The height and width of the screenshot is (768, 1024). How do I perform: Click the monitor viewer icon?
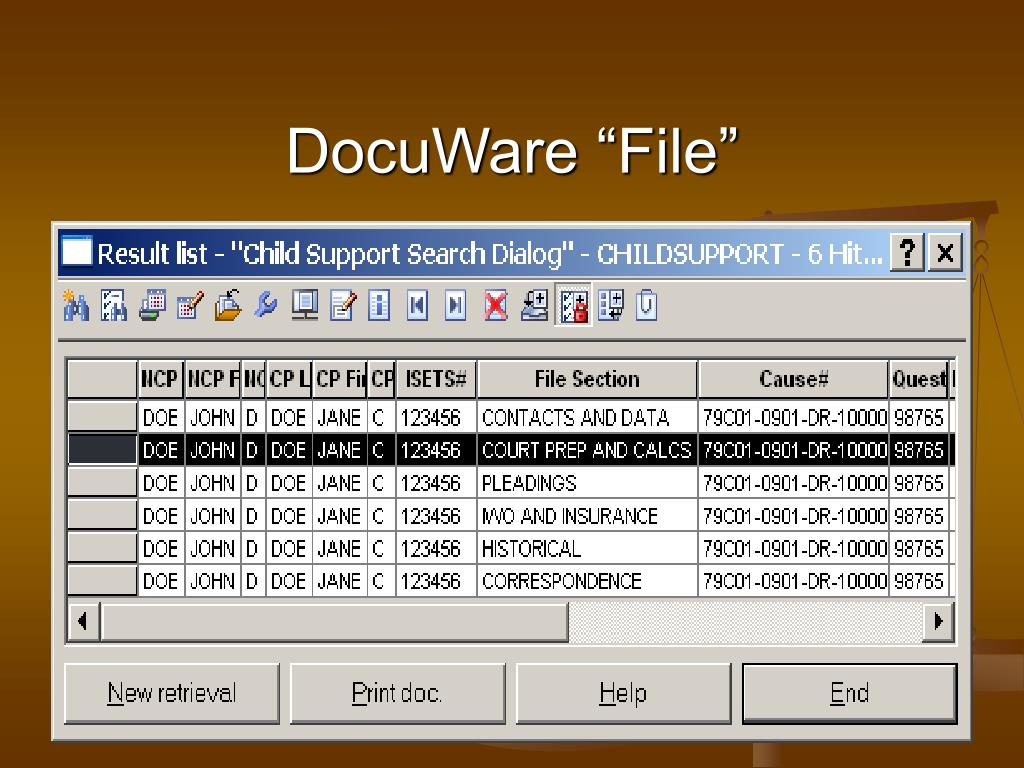304,305
